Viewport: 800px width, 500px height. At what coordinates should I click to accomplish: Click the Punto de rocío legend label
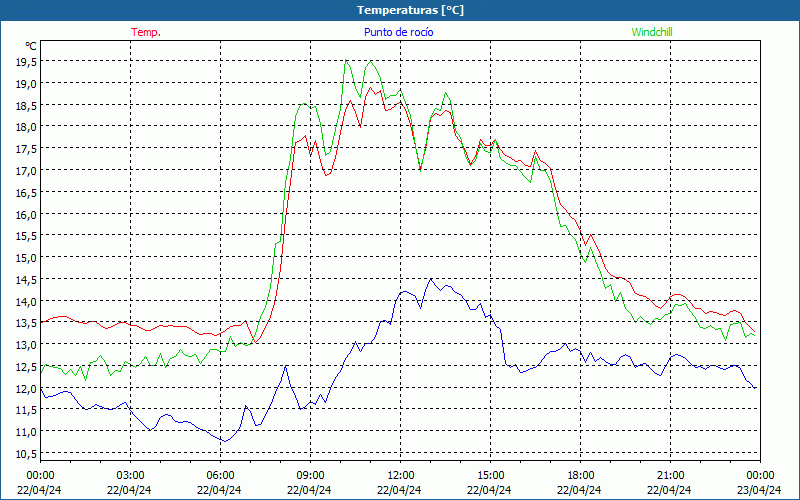[x=398, y=32]
